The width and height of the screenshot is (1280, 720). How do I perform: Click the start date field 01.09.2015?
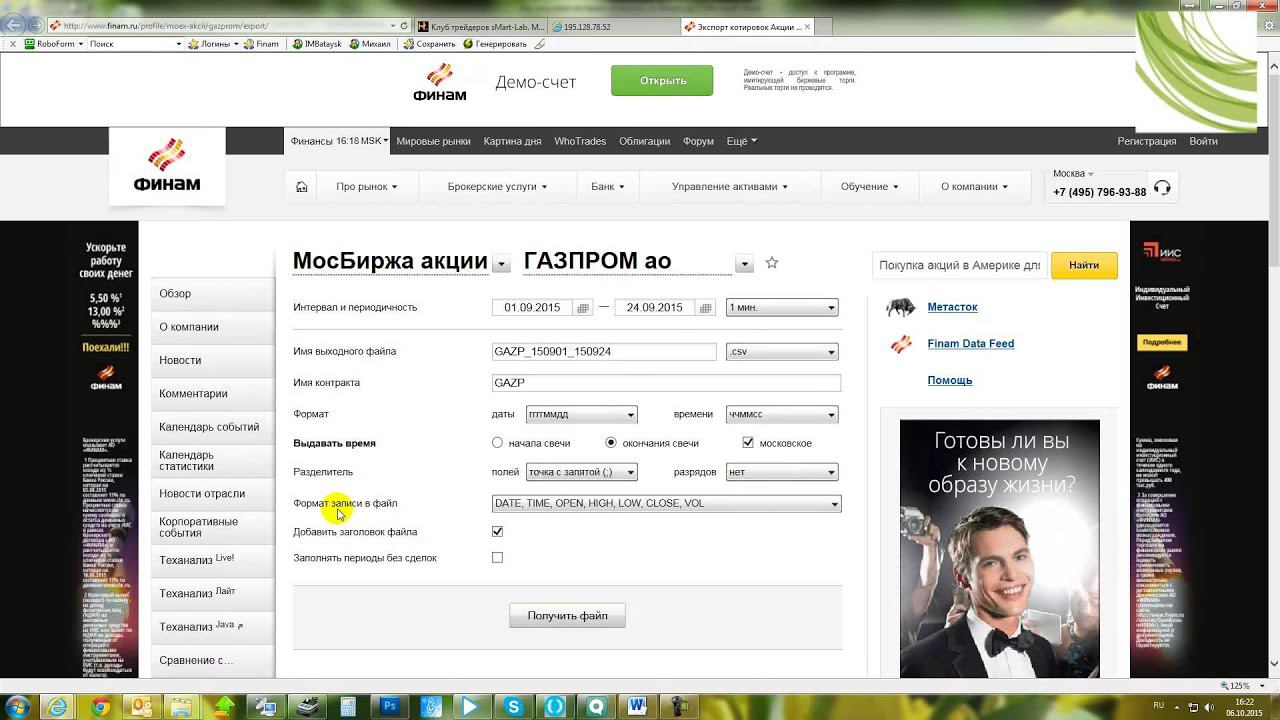[x=533, y=308]
